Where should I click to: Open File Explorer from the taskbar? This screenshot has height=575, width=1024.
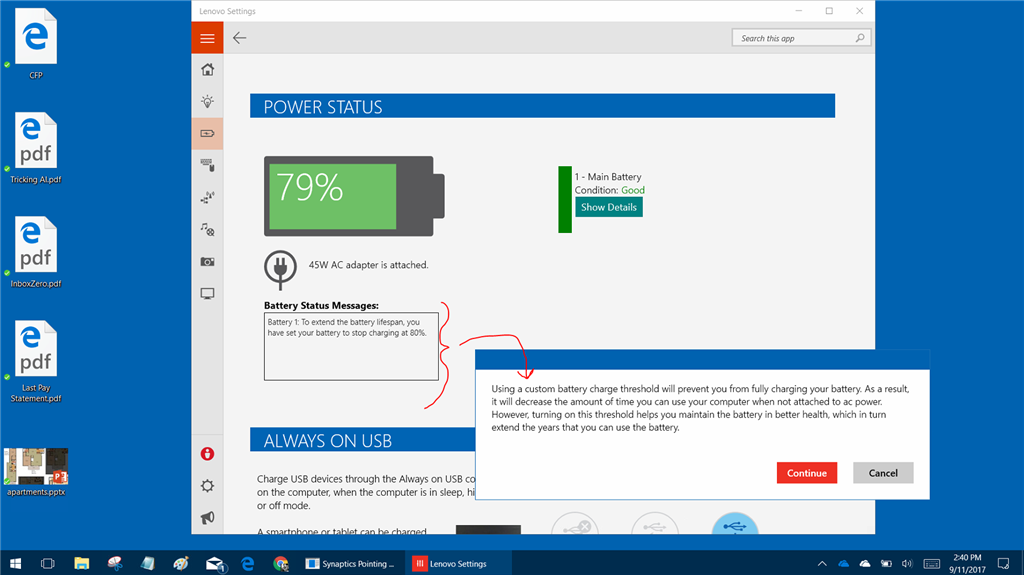[x=82, y=563]
